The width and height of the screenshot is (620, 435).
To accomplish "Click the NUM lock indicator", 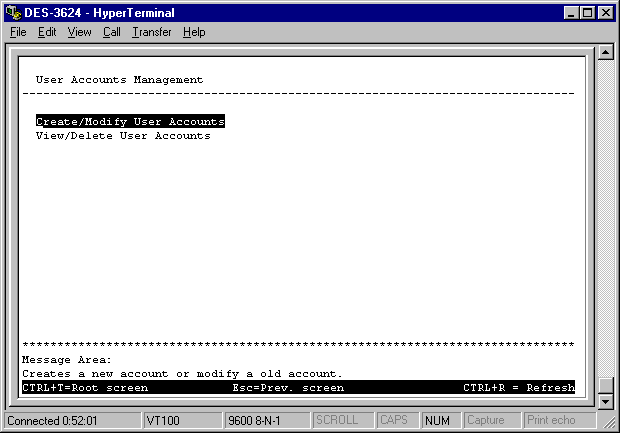I will [436, 420].
